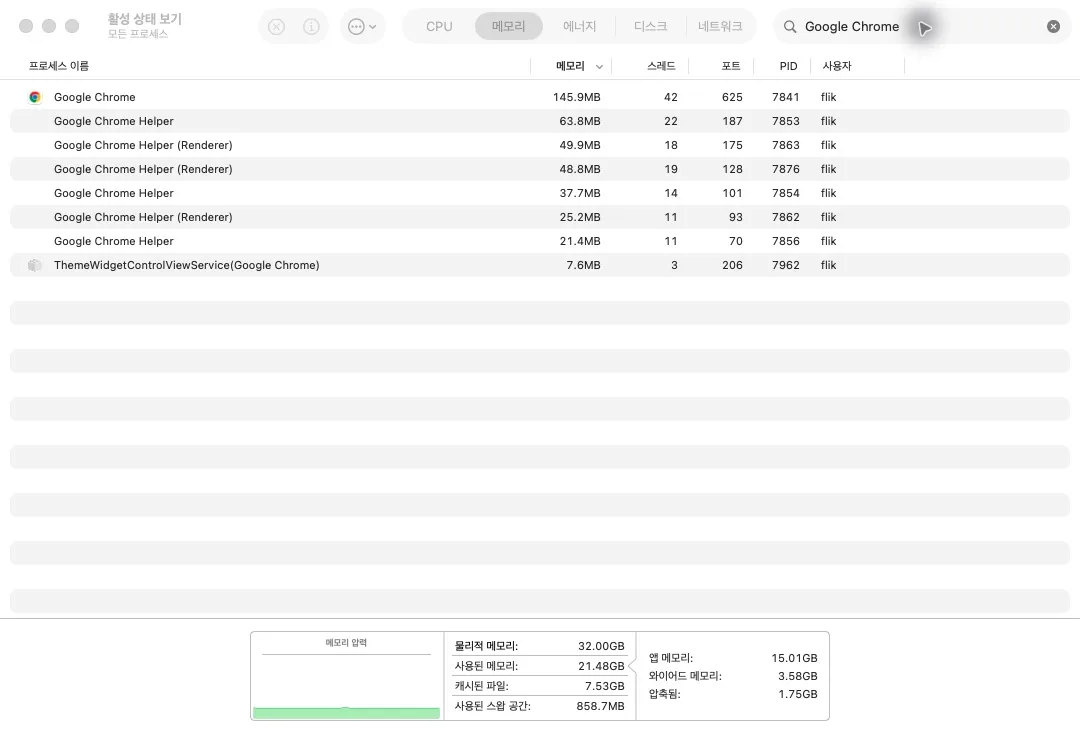The width and height of the screenshot is (1080, 735).
Task: Switch to the 에너지 tab
Action: 579,27
